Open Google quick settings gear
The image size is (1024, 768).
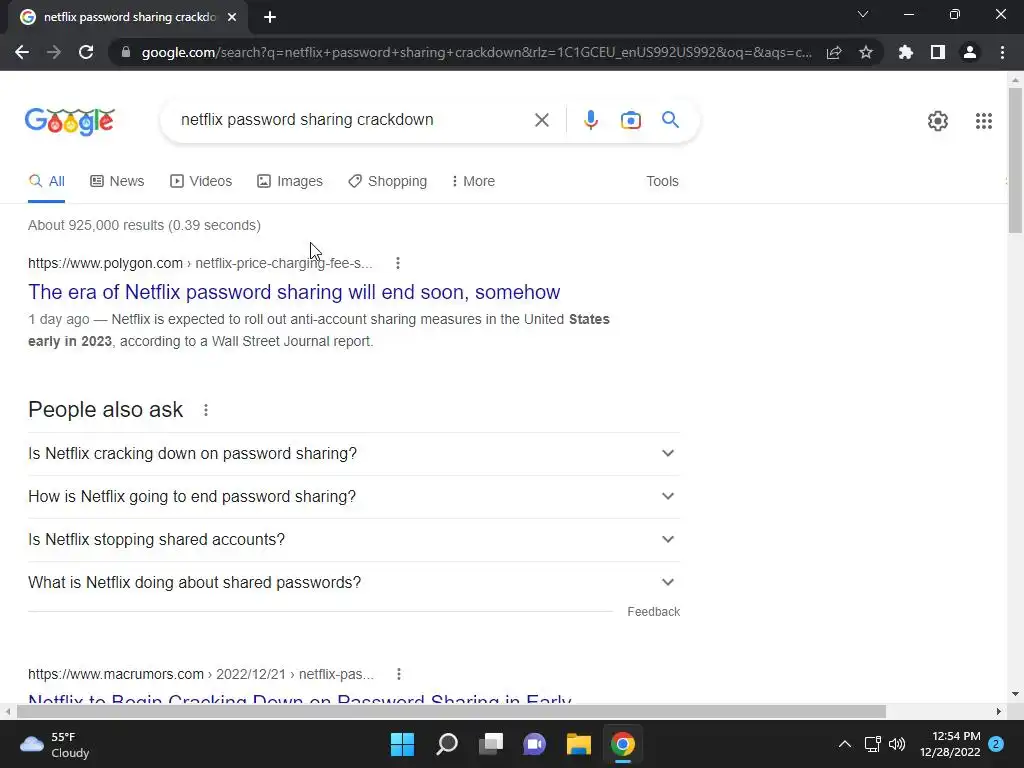(938, 121)
